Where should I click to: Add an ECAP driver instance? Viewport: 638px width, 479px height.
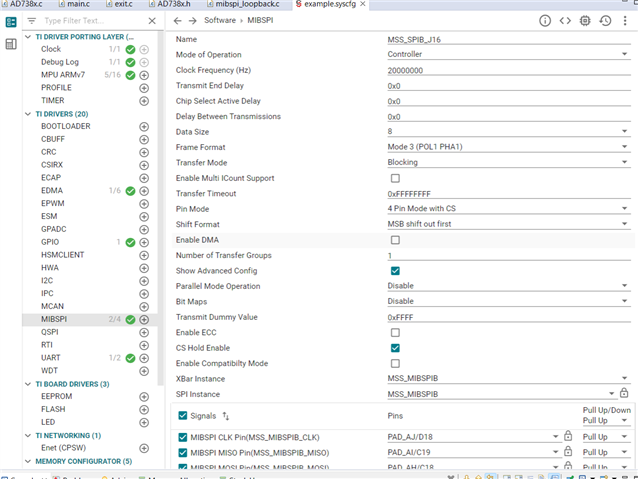144,178
